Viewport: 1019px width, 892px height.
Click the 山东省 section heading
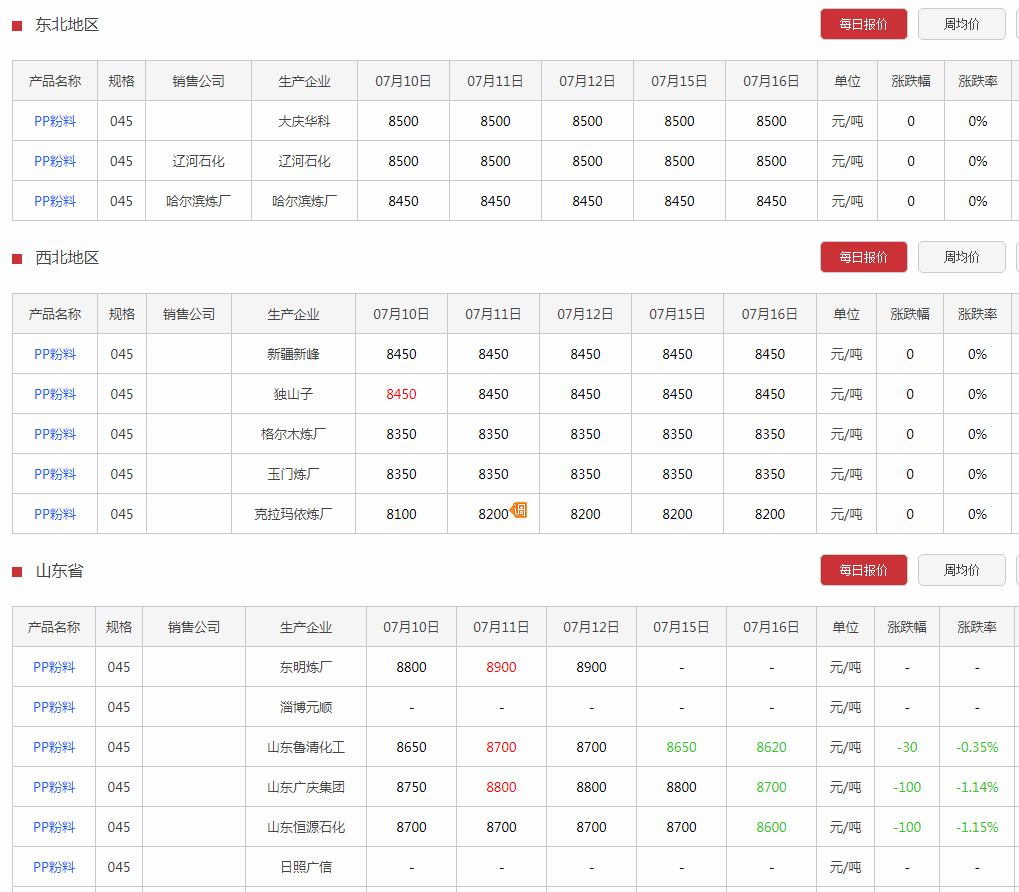tap(59, 570)
